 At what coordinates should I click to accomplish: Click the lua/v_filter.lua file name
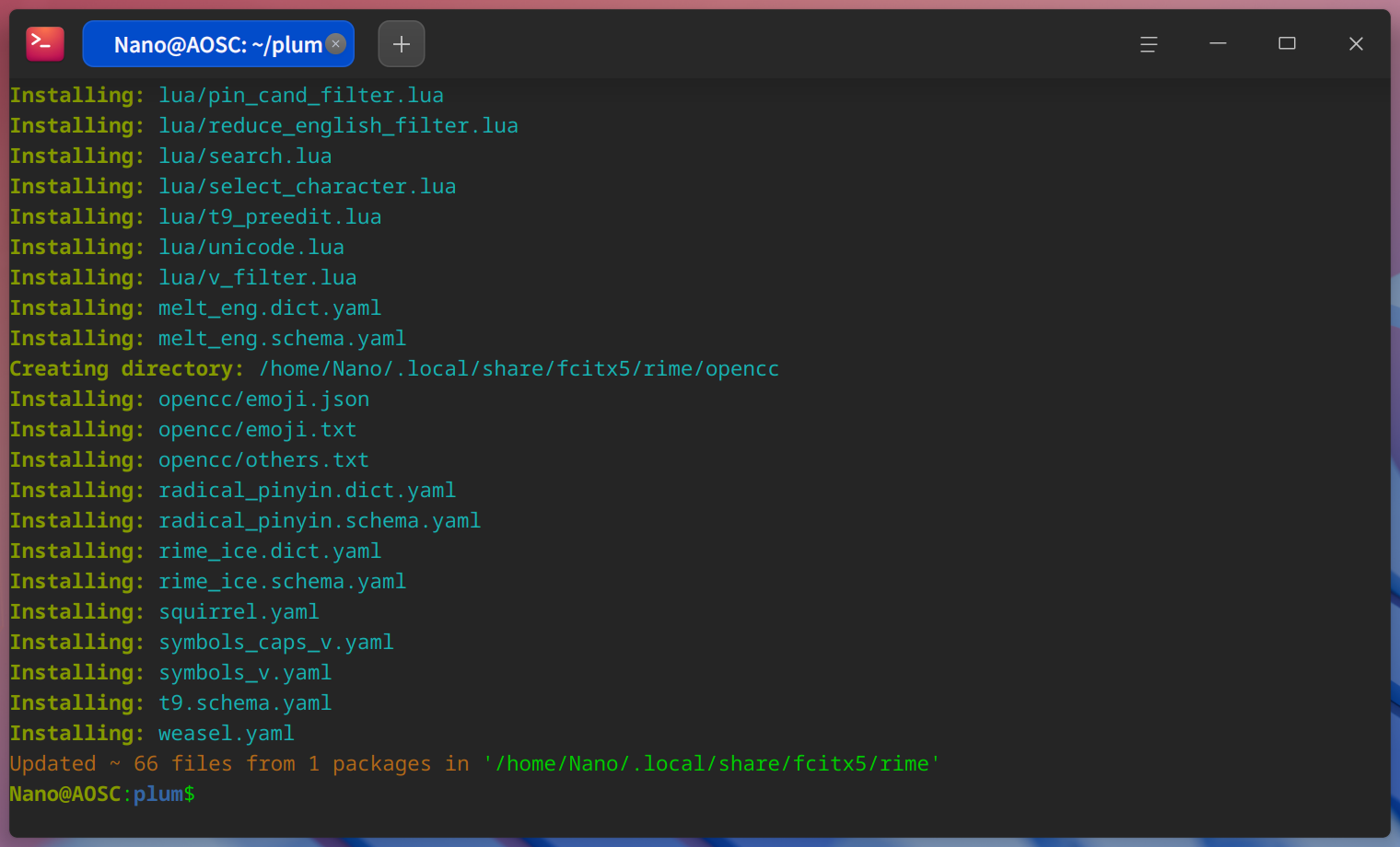pos(257,278)
